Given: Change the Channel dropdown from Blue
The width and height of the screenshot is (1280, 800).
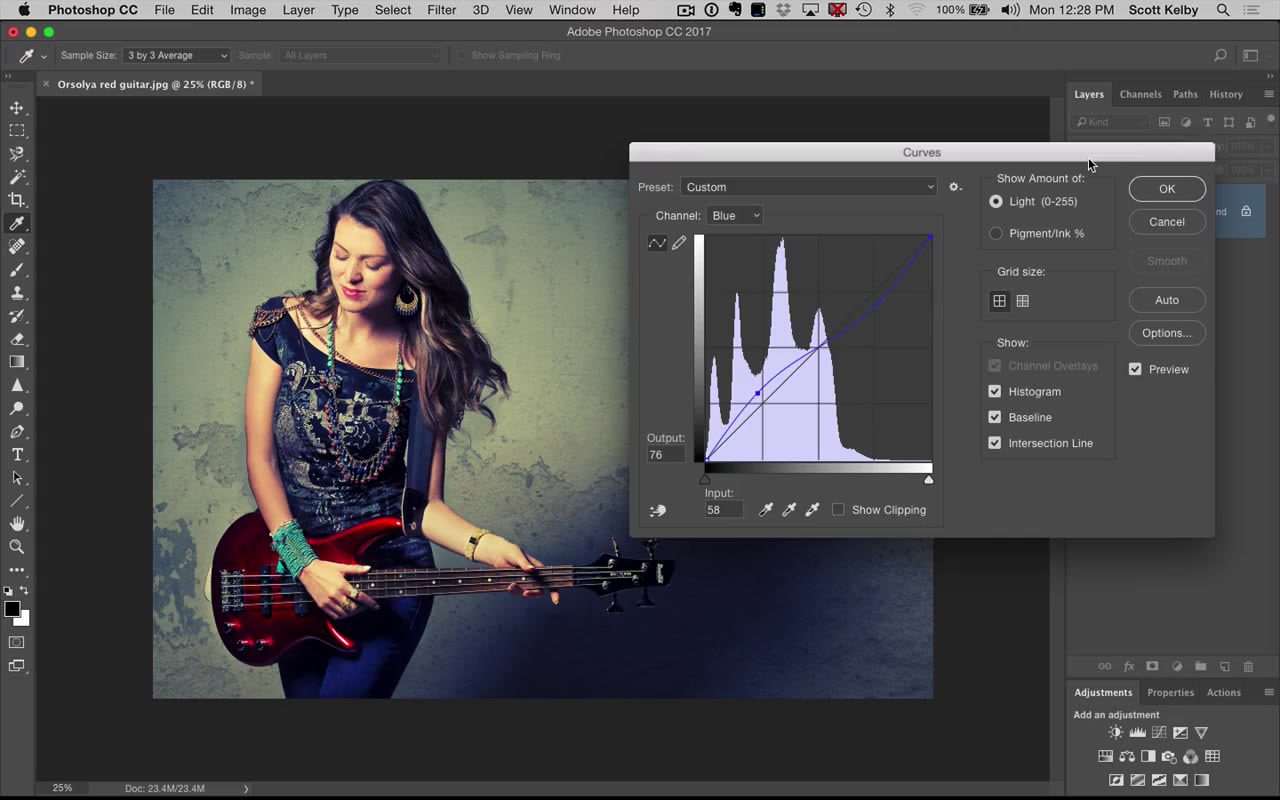Looking at the screenshot, I should pos(735,215).
